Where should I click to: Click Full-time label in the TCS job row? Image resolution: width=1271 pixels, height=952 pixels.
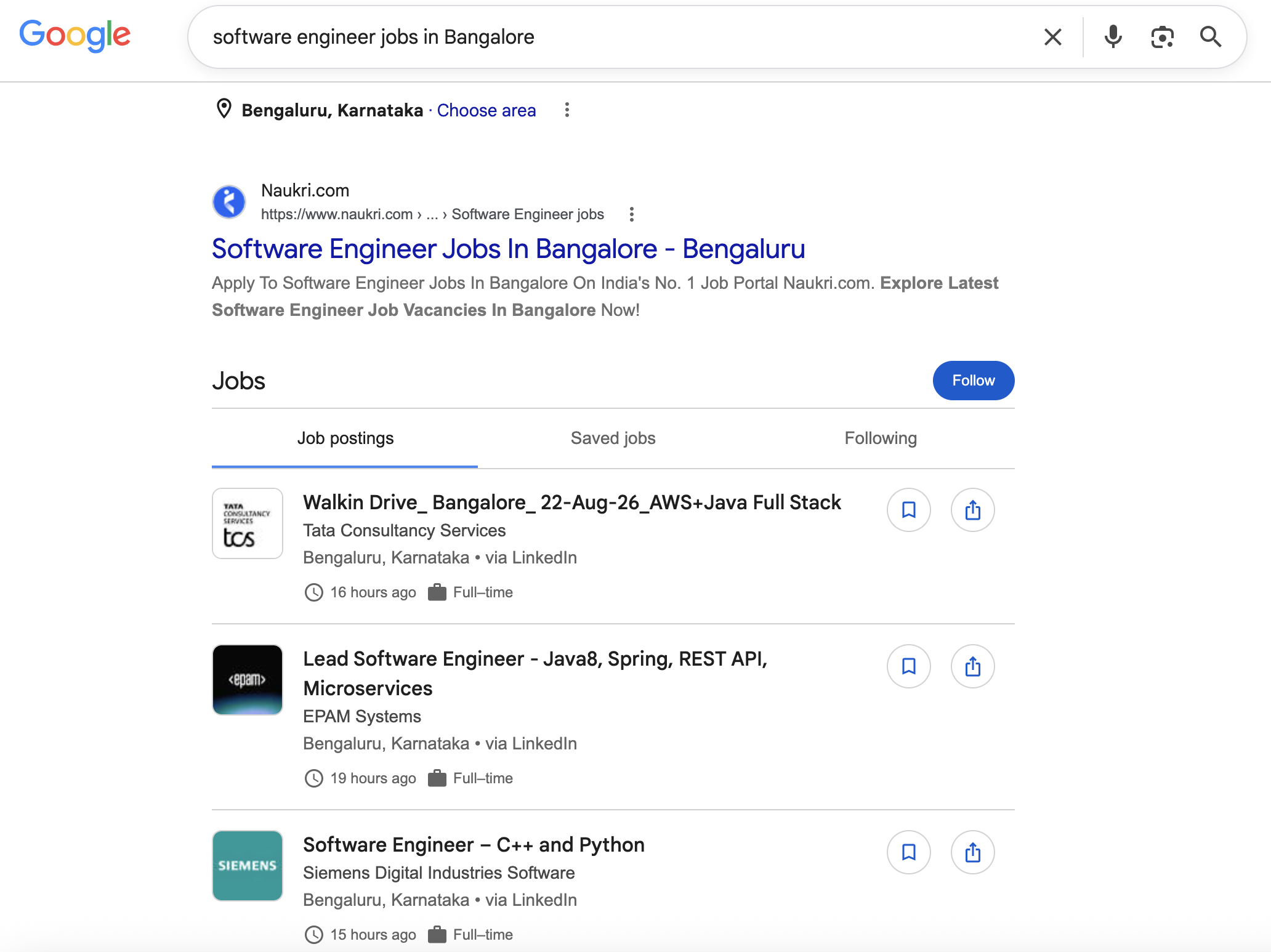click(x=483, y=592)
